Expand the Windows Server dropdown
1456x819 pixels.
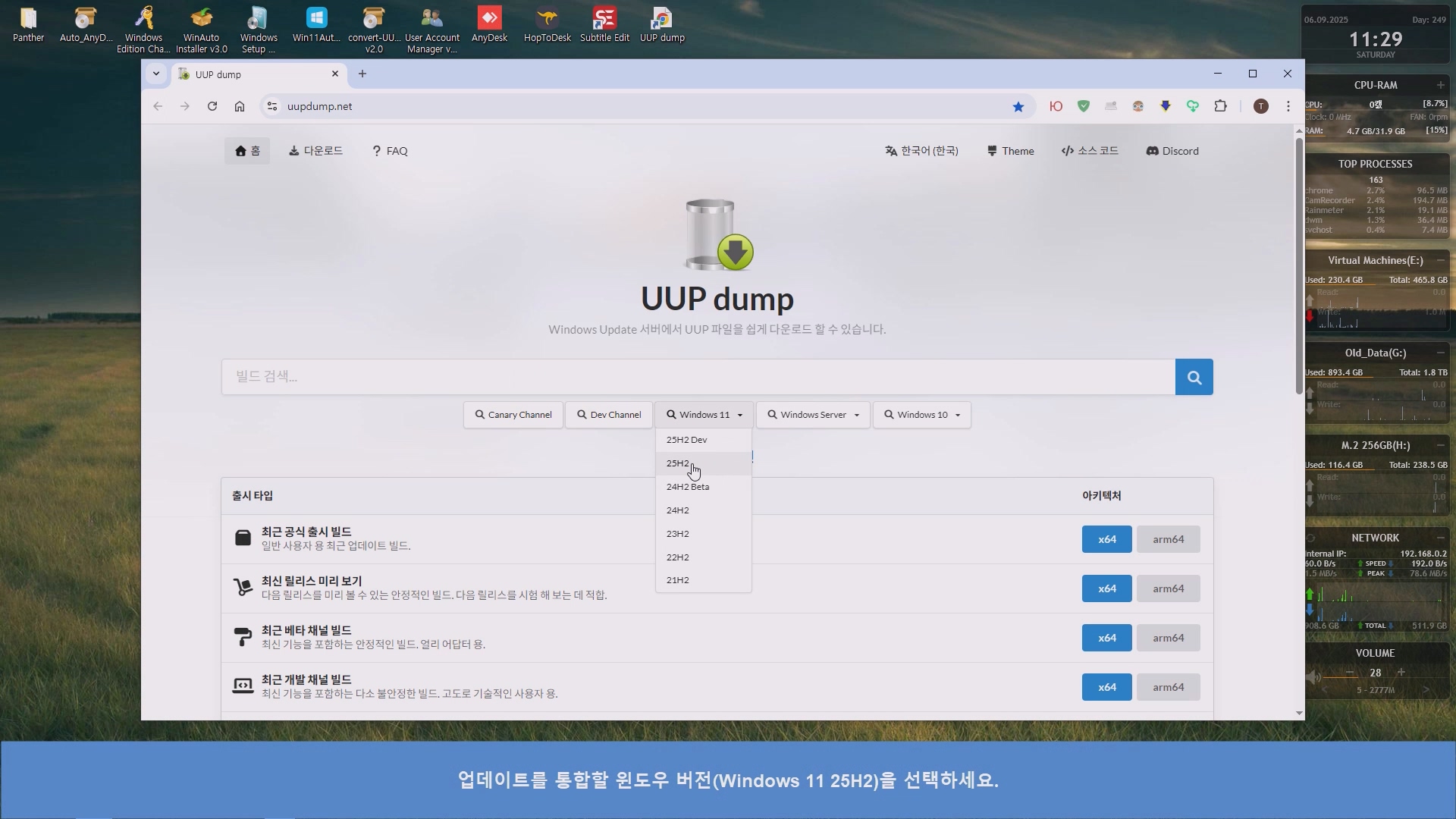click(813, 415)
